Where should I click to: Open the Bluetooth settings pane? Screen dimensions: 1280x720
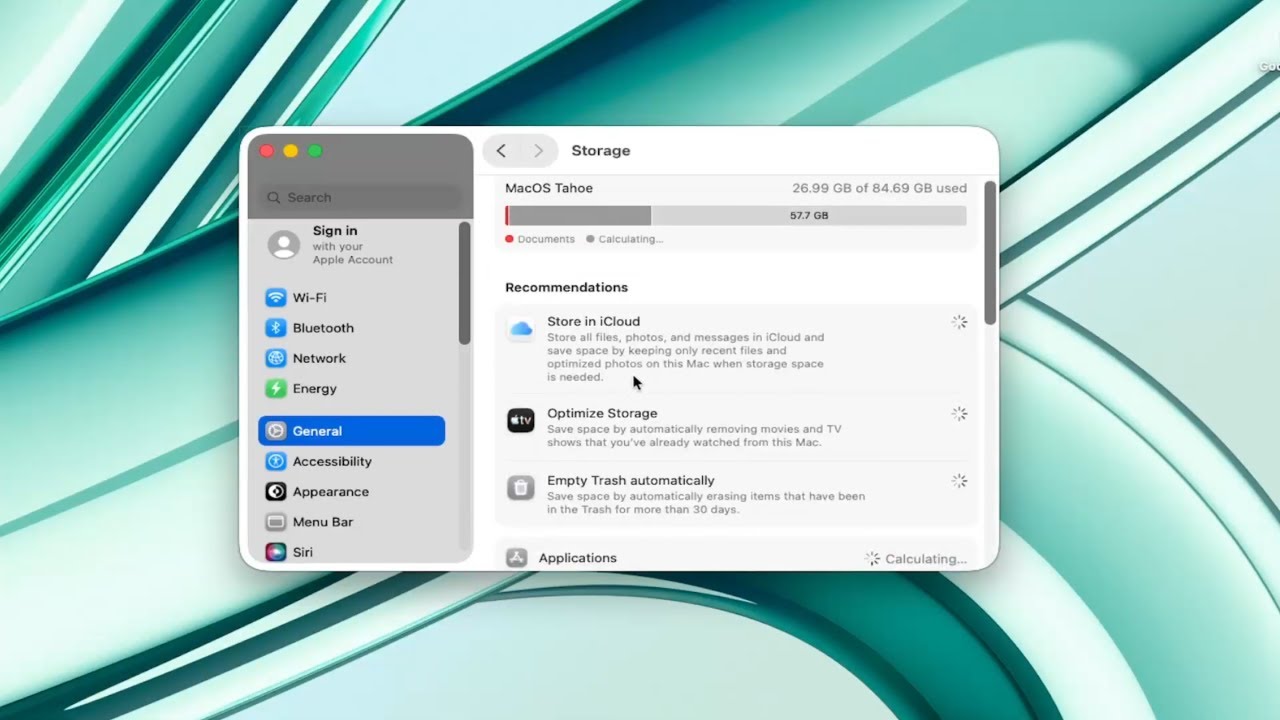(352, 328)
